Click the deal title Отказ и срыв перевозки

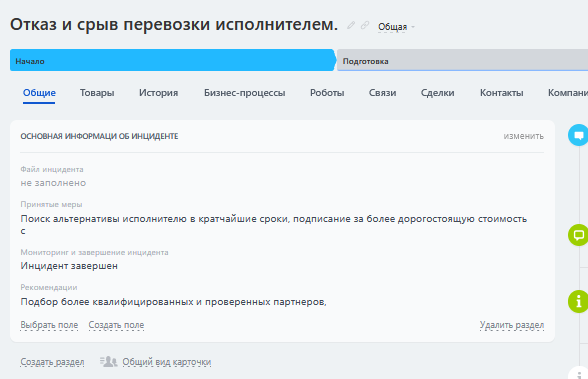coord(174,25)
